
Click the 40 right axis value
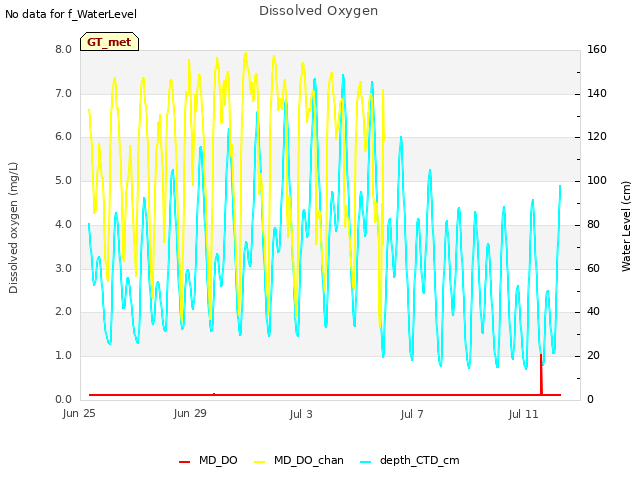(593, 311)
